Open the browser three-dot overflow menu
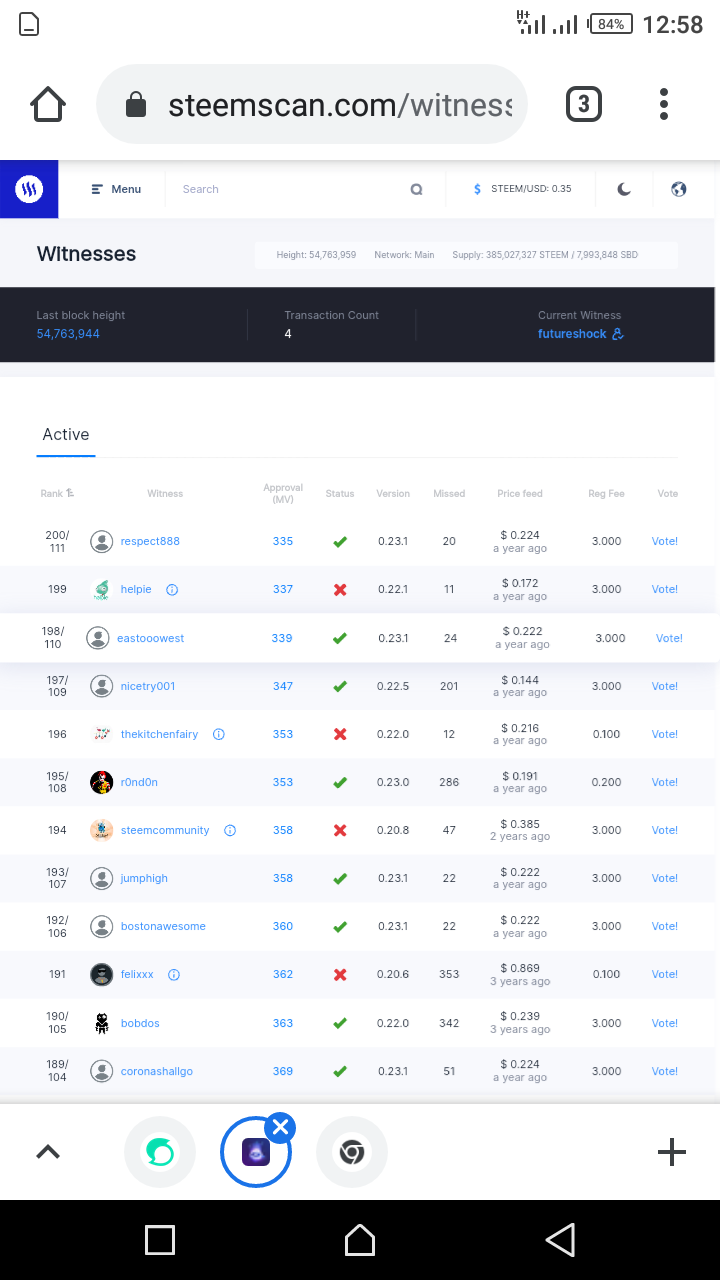The width and height of the screenshot is (720, 1280). pos(664,104)
